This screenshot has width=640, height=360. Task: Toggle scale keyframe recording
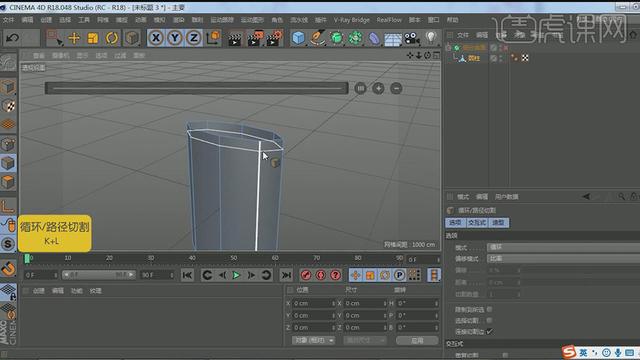click(370, 275)
